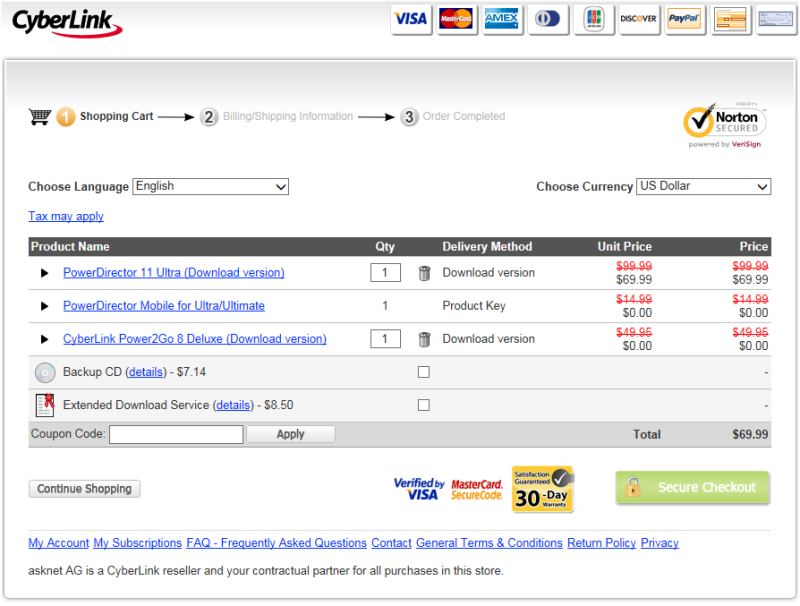The width and height of the screenshot is (800, 606).
Task: Expand PowerDirector Mobile row details
Action: [44, 307]
